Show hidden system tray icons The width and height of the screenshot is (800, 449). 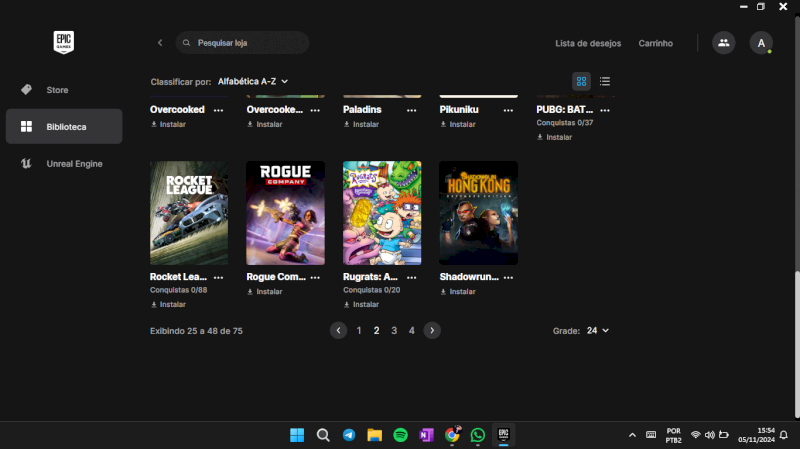point(632,435)
